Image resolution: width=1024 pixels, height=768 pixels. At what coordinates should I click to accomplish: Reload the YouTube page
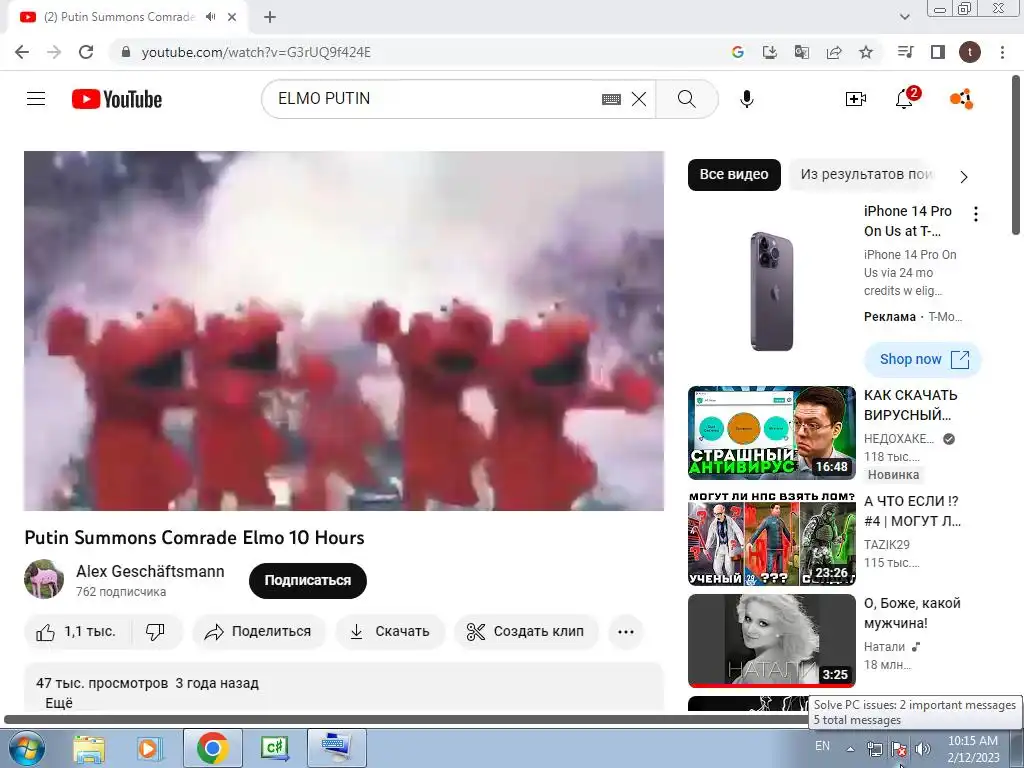pyautogui.click(x=86, y=52)
